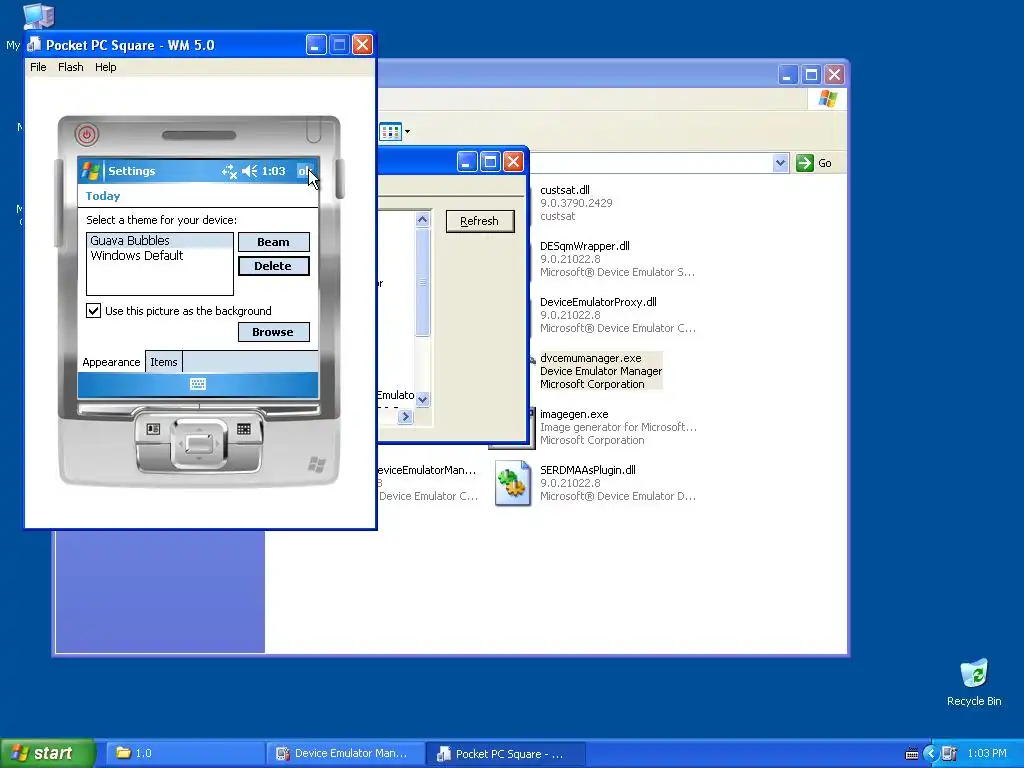Click the Windows logo throbber in Explorer
This screenshot has width=1024, height=768.
tap(827, 99)
